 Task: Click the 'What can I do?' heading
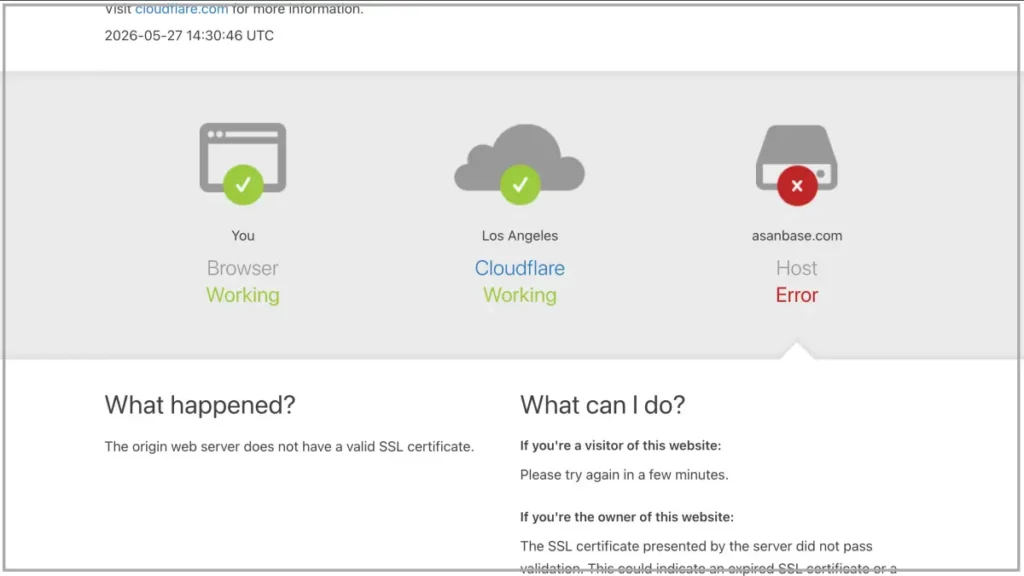tap(603, 405)
